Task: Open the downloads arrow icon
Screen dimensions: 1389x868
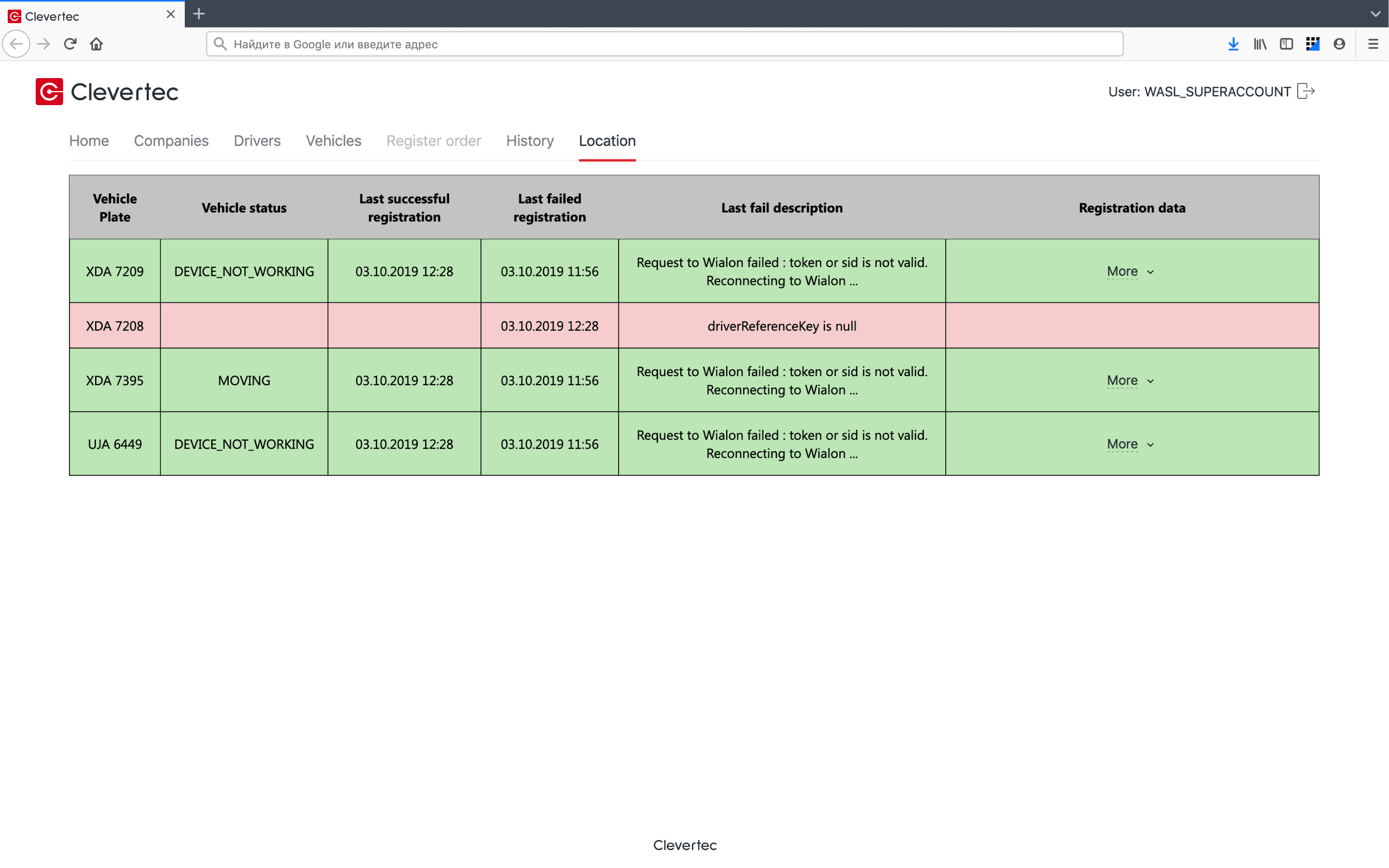Action: 1233,44
